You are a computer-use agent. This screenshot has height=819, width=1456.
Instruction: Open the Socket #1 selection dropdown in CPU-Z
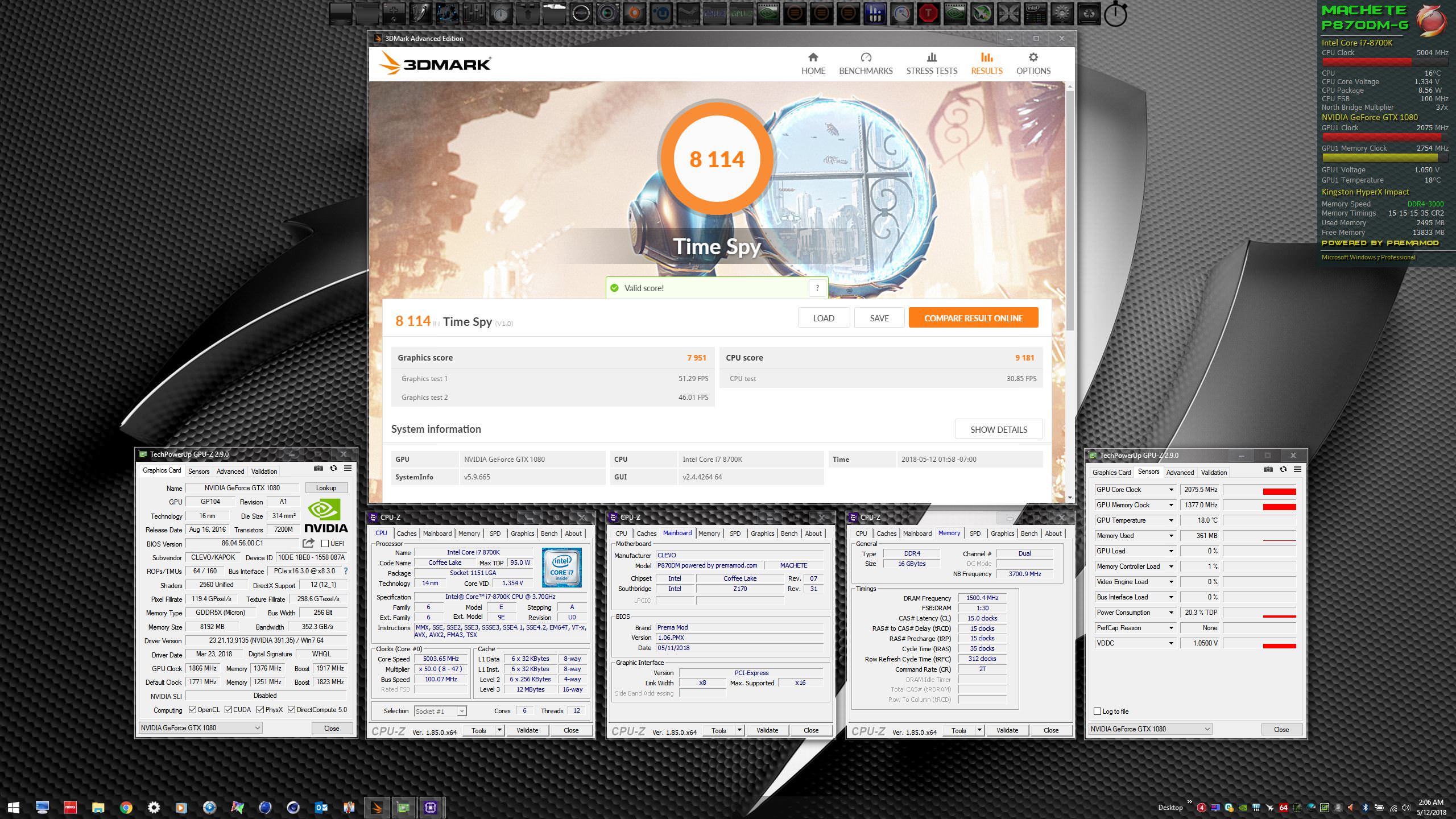point(440,711)
